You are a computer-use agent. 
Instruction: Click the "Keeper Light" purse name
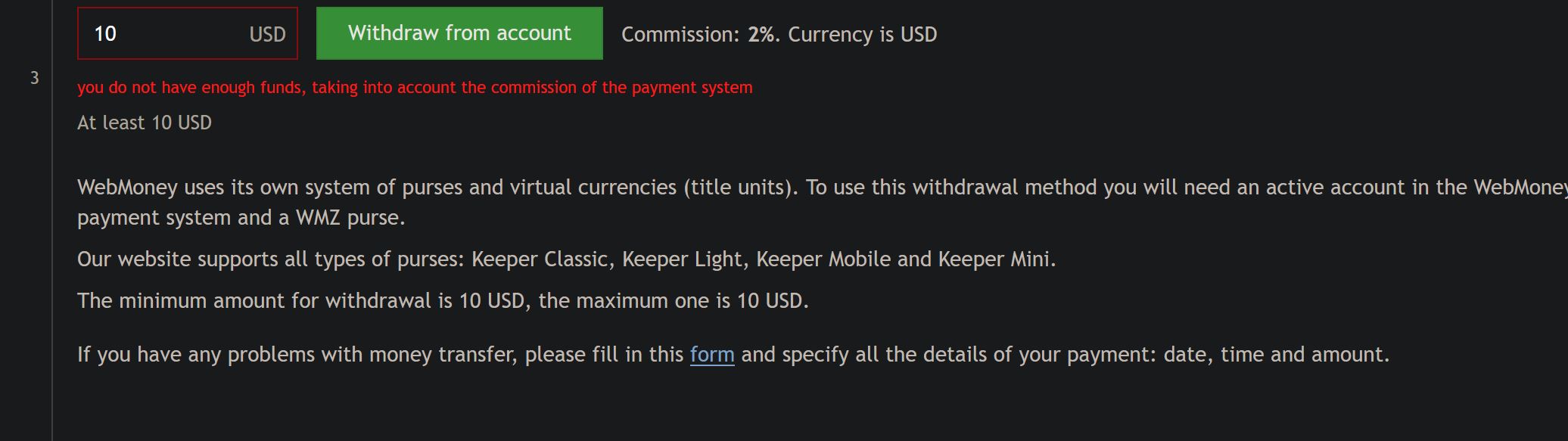point(685,259)
